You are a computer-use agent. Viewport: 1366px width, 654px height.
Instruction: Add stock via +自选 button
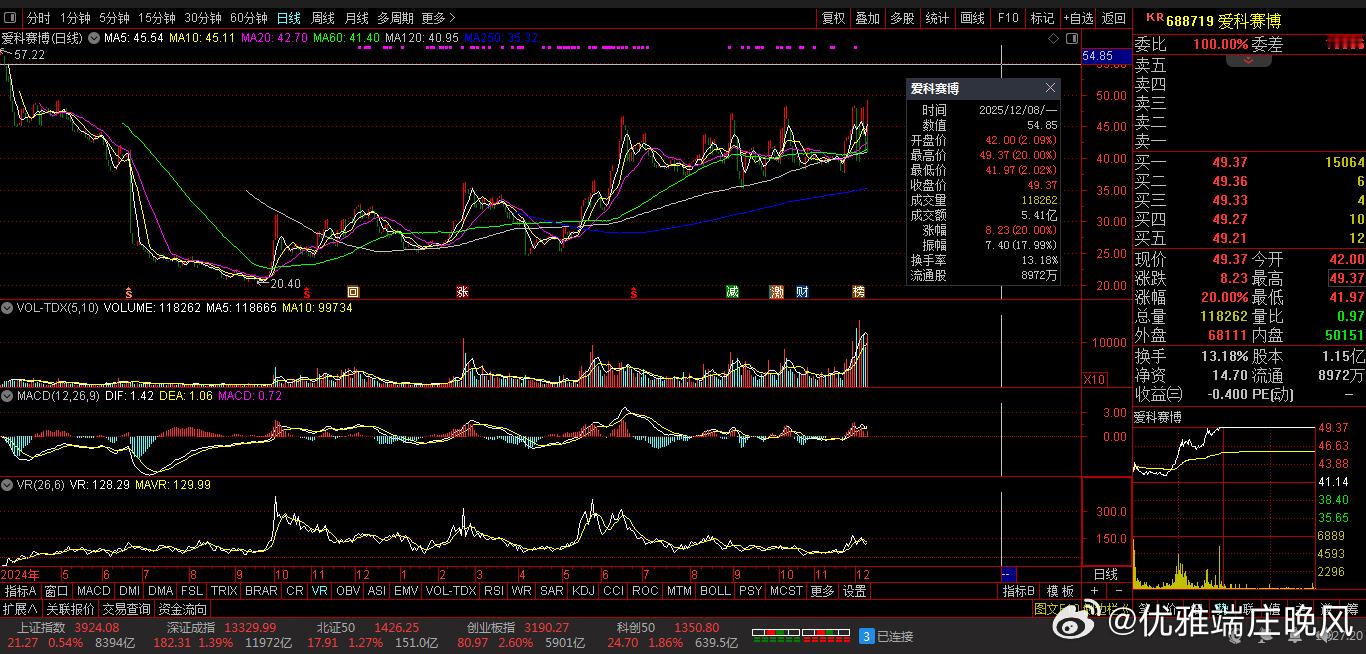point(1077,18)
